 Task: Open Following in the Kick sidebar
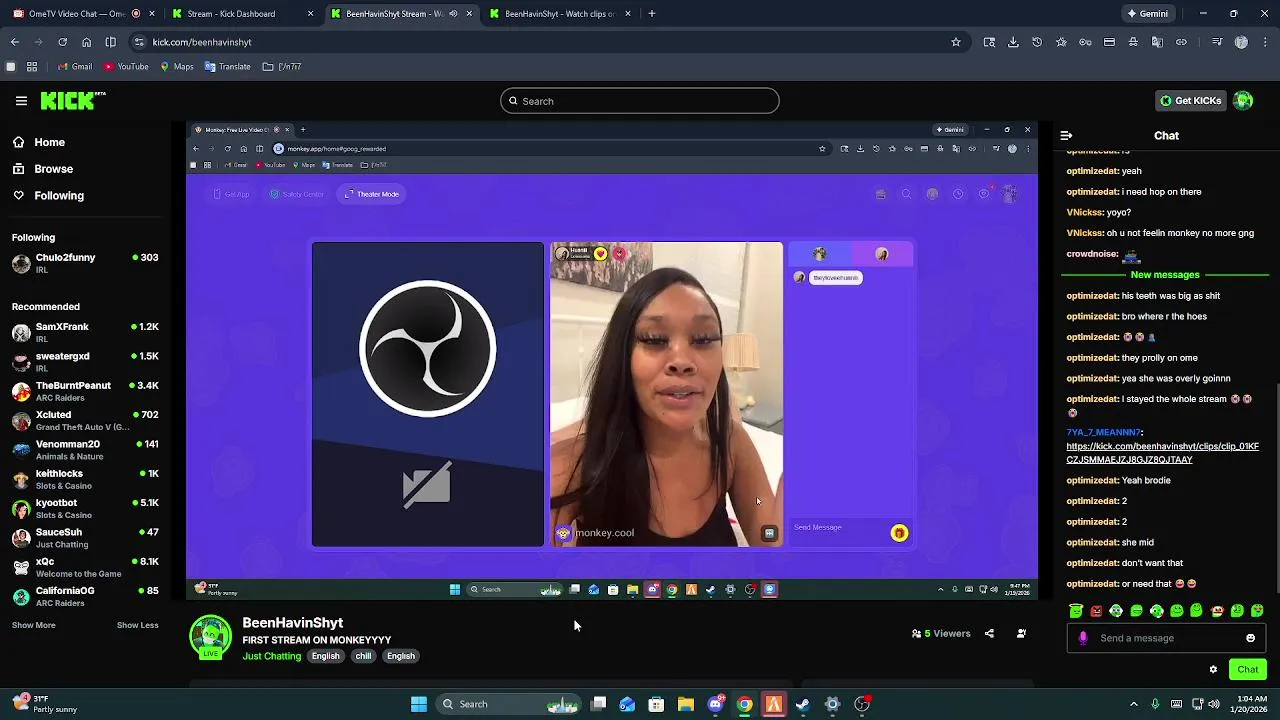pyautogui.click(x=59, y=195)
